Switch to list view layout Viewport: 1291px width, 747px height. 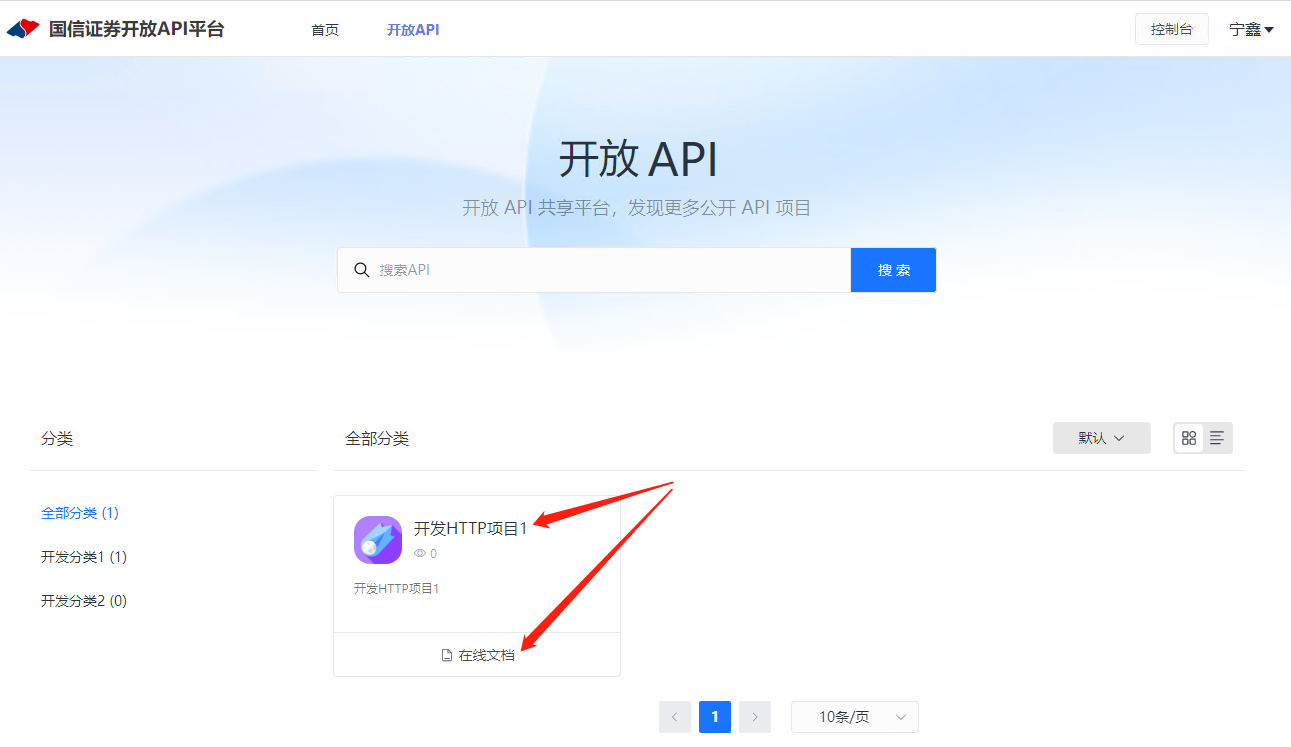pos(1217,438)
